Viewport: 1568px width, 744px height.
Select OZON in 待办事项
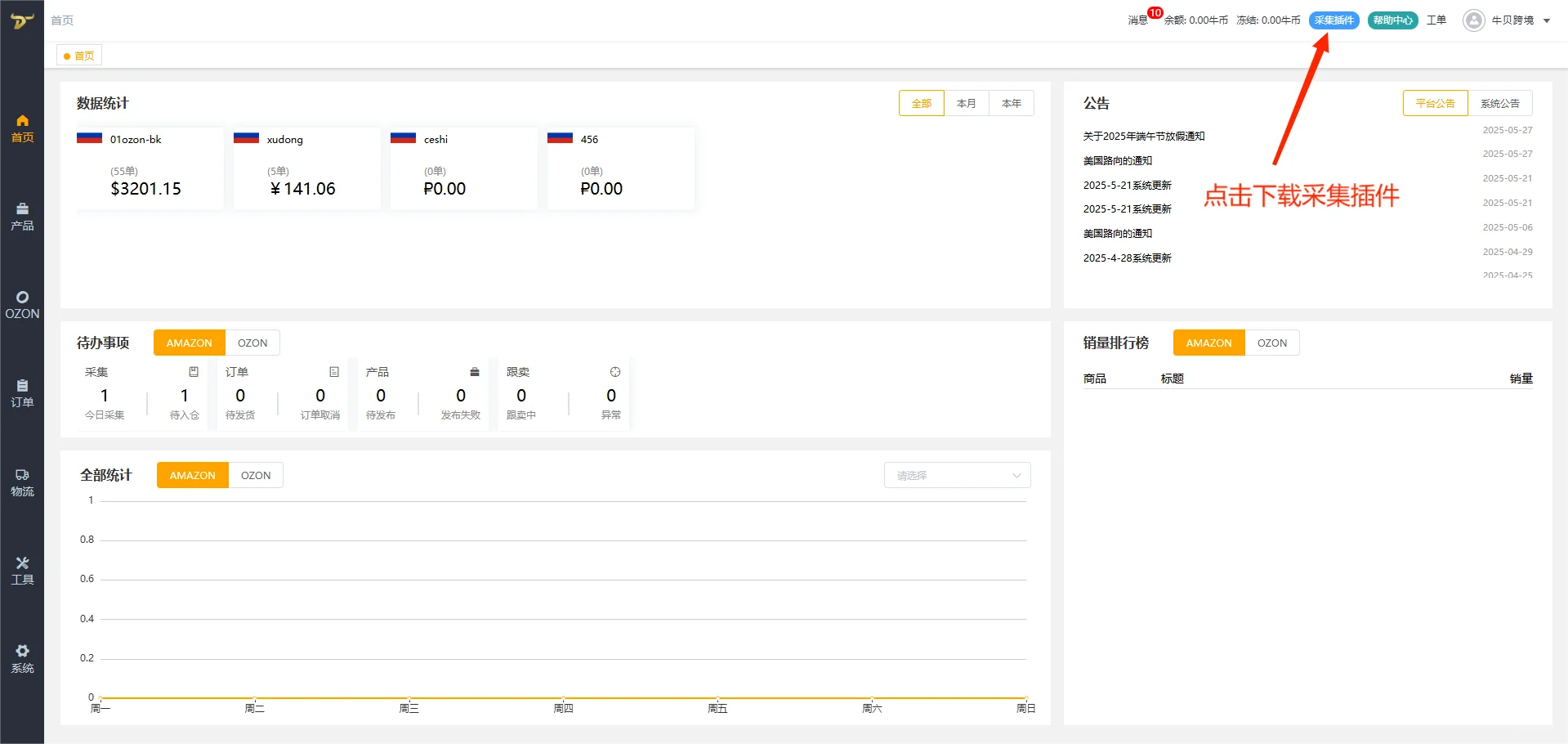click(x=252, y=343)
